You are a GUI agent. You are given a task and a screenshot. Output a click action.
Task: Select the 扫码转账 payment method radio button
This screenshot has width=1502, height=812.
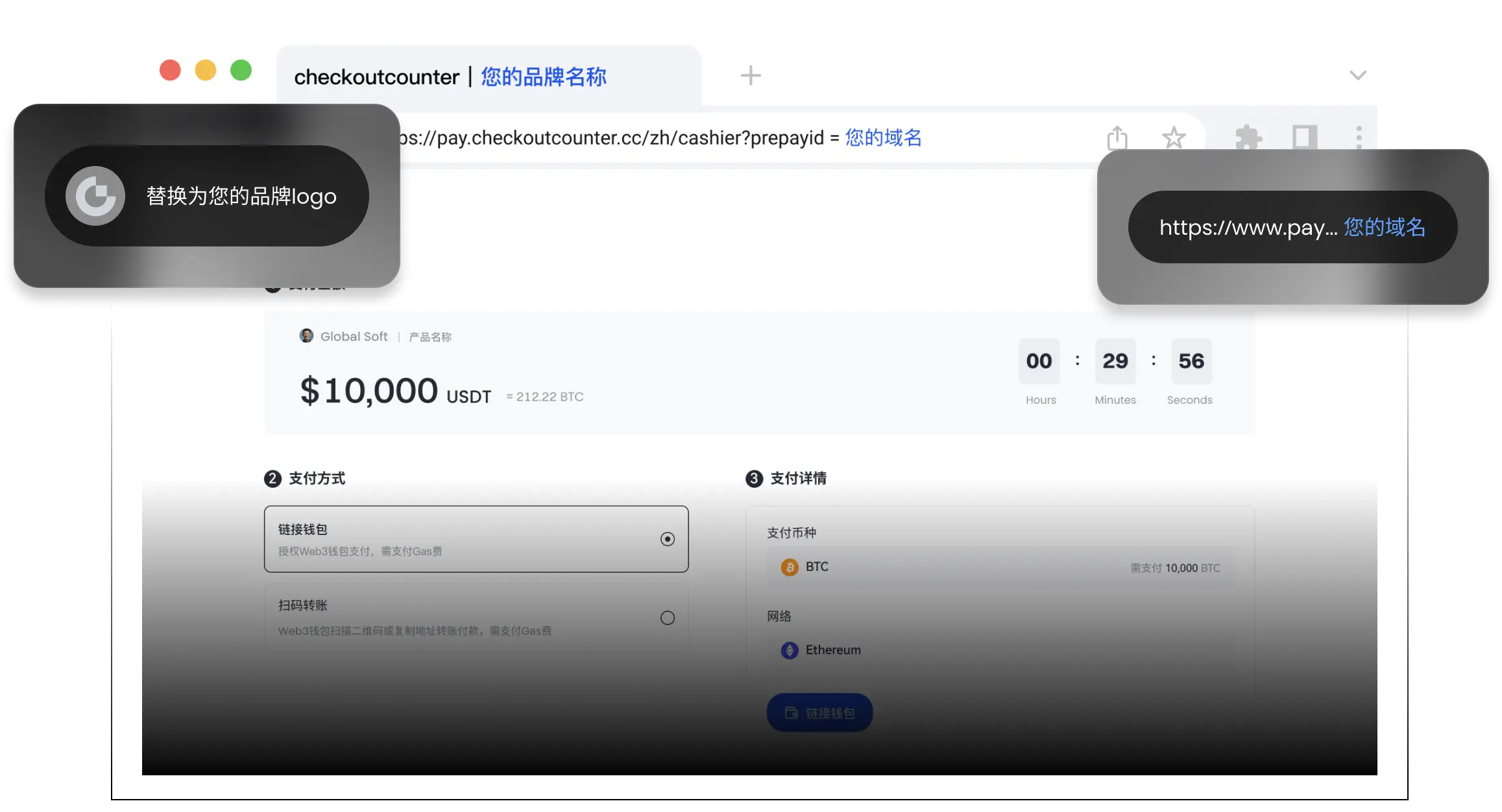click(668, 618)
